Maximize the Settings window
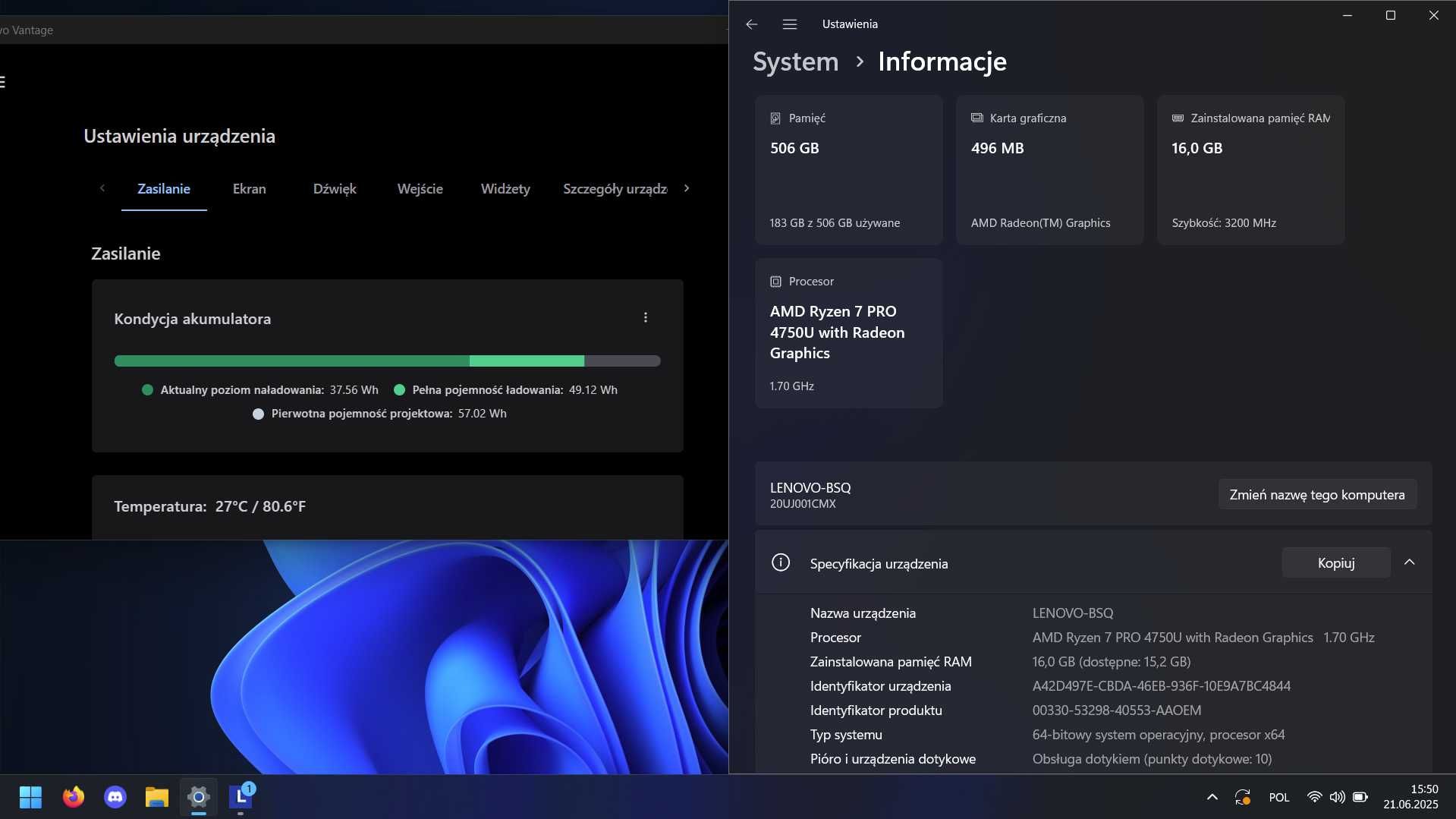Viewport: 1456px width, 819px height. [1390, 15]
